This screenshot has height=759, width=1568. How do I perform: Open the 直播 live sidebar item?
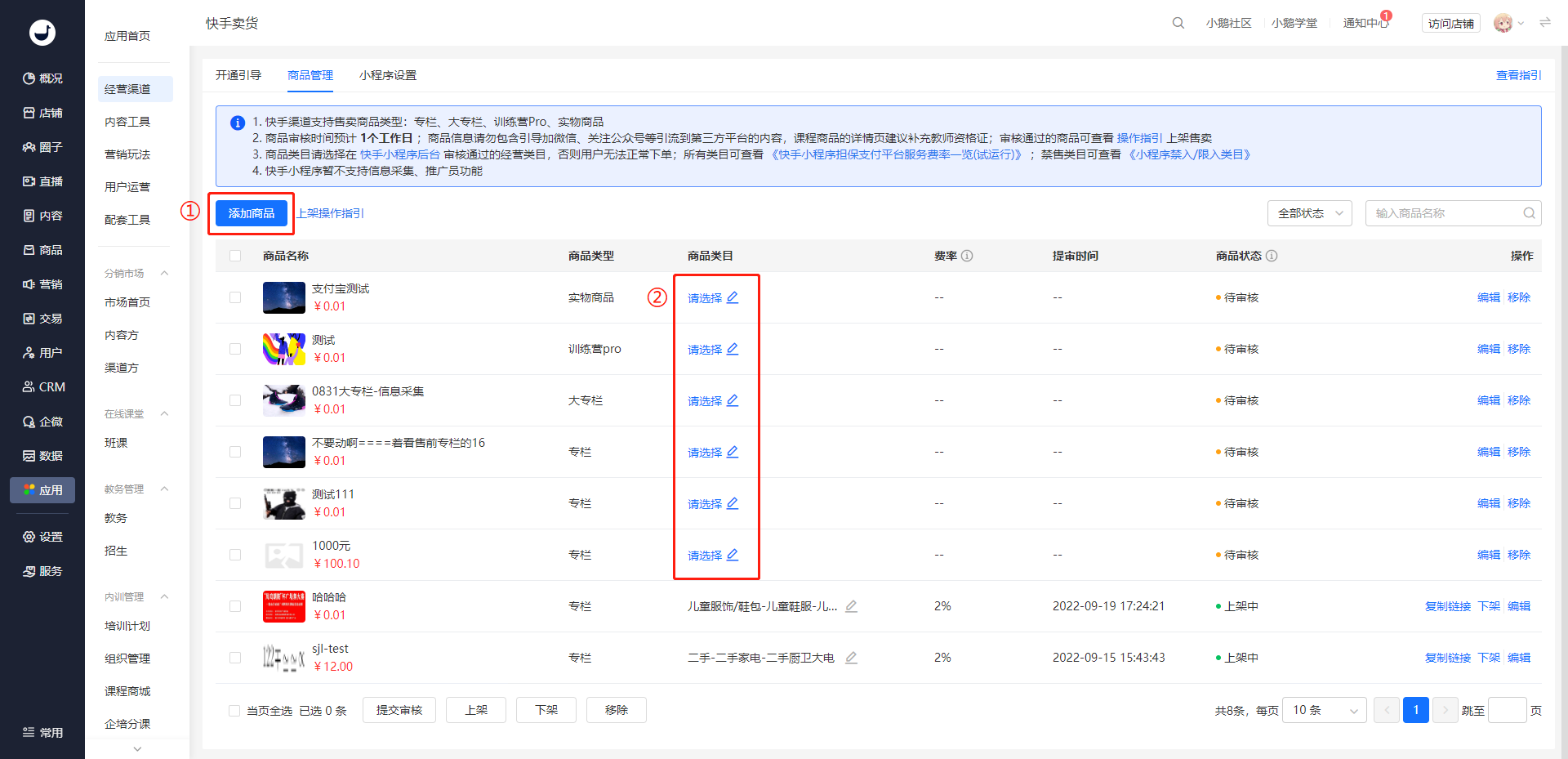(x=42, y=181)
